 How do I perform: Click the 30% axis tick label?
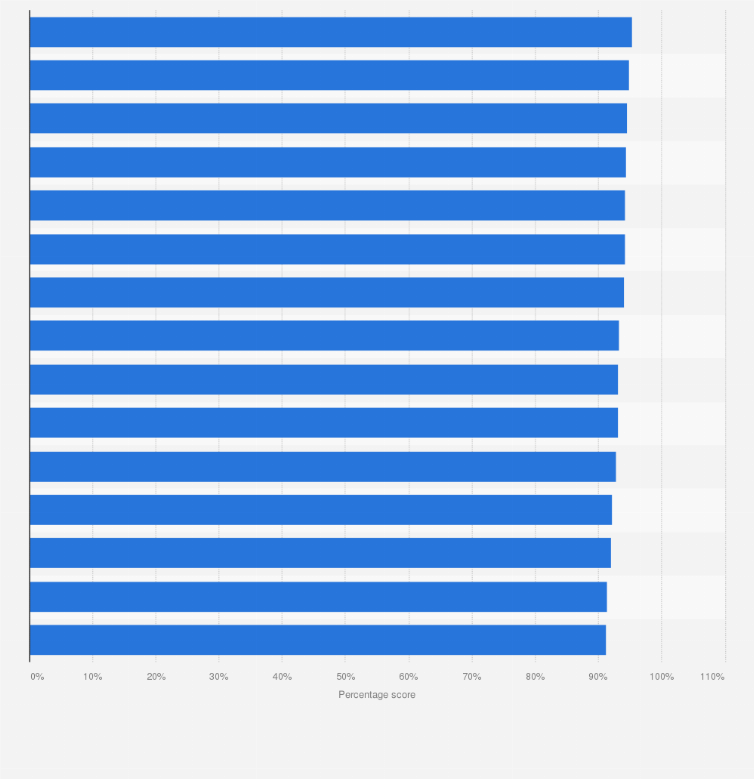pos(219,677)
